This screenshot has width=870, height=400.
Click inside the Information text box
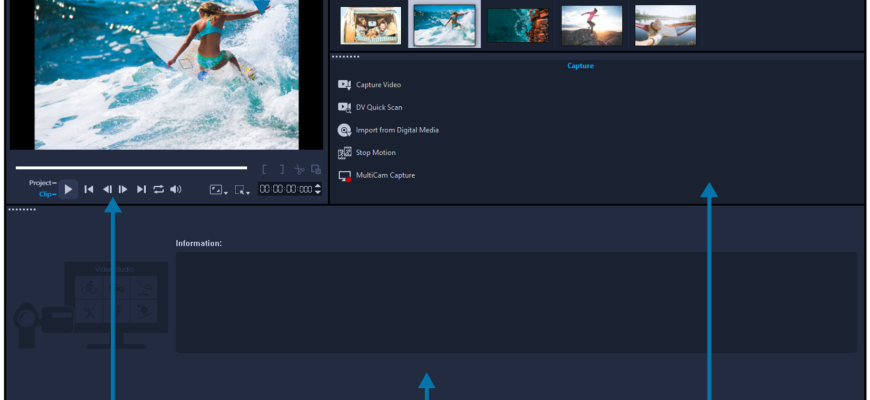[x=516, y=302]
